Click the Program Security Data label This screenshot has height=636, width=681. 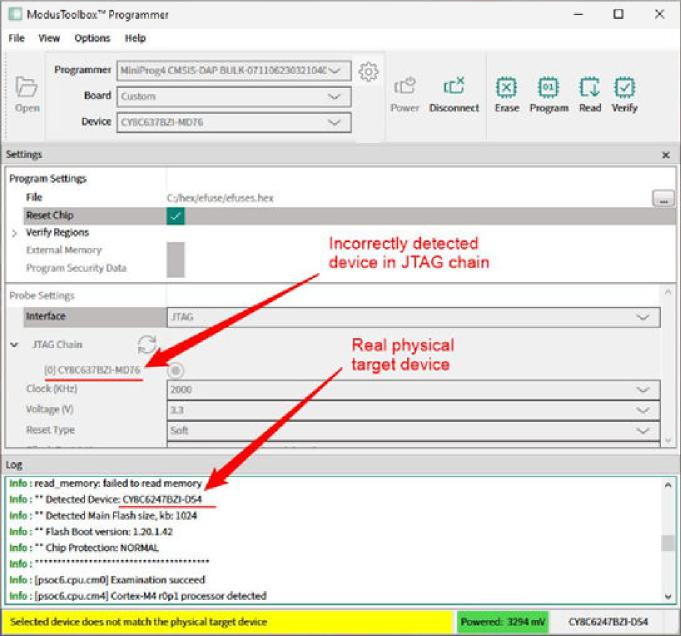(76, 268)
